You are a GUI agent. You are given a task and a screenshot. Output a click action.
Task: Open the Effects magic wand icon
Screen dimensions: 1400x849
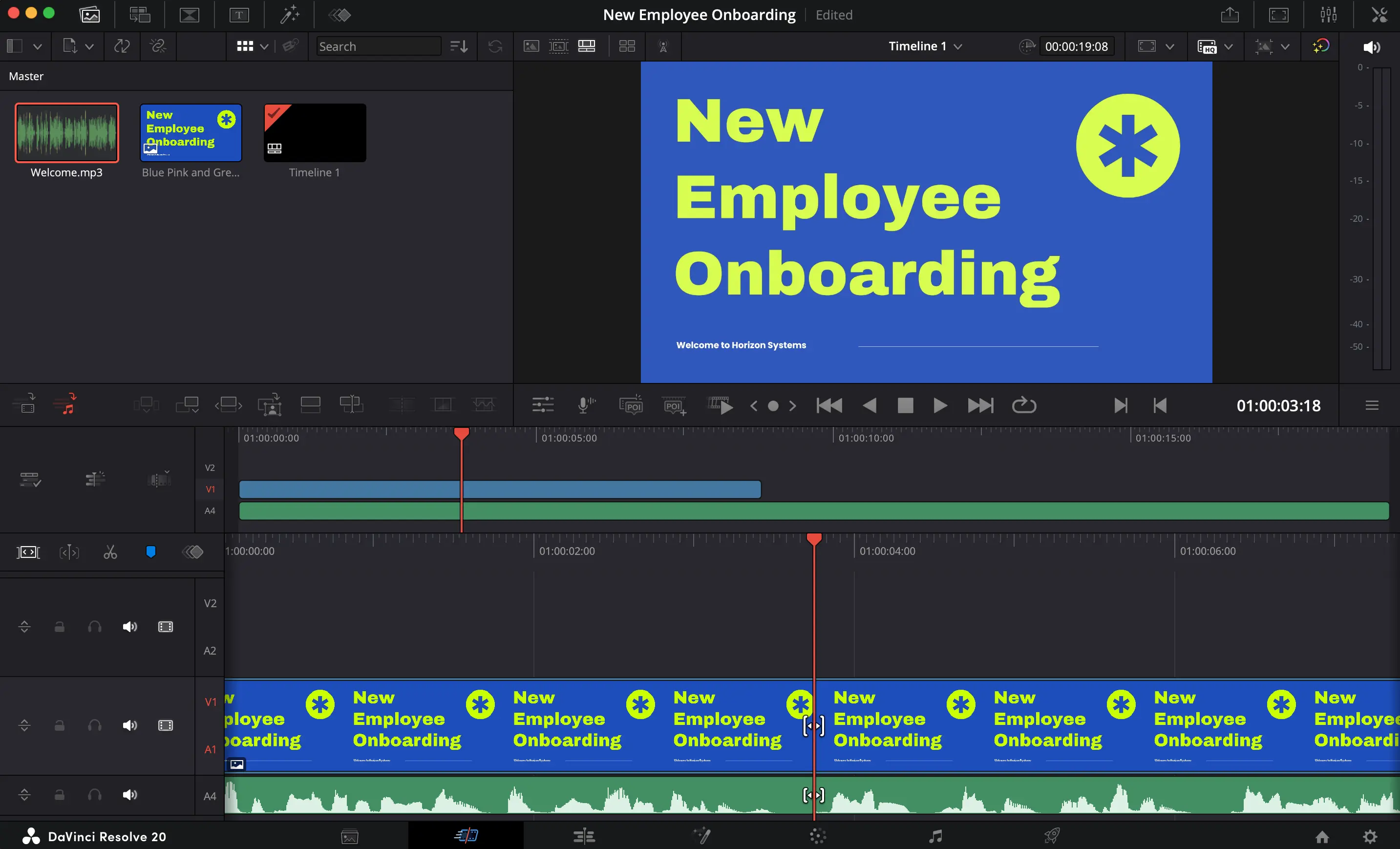point(289,15)
